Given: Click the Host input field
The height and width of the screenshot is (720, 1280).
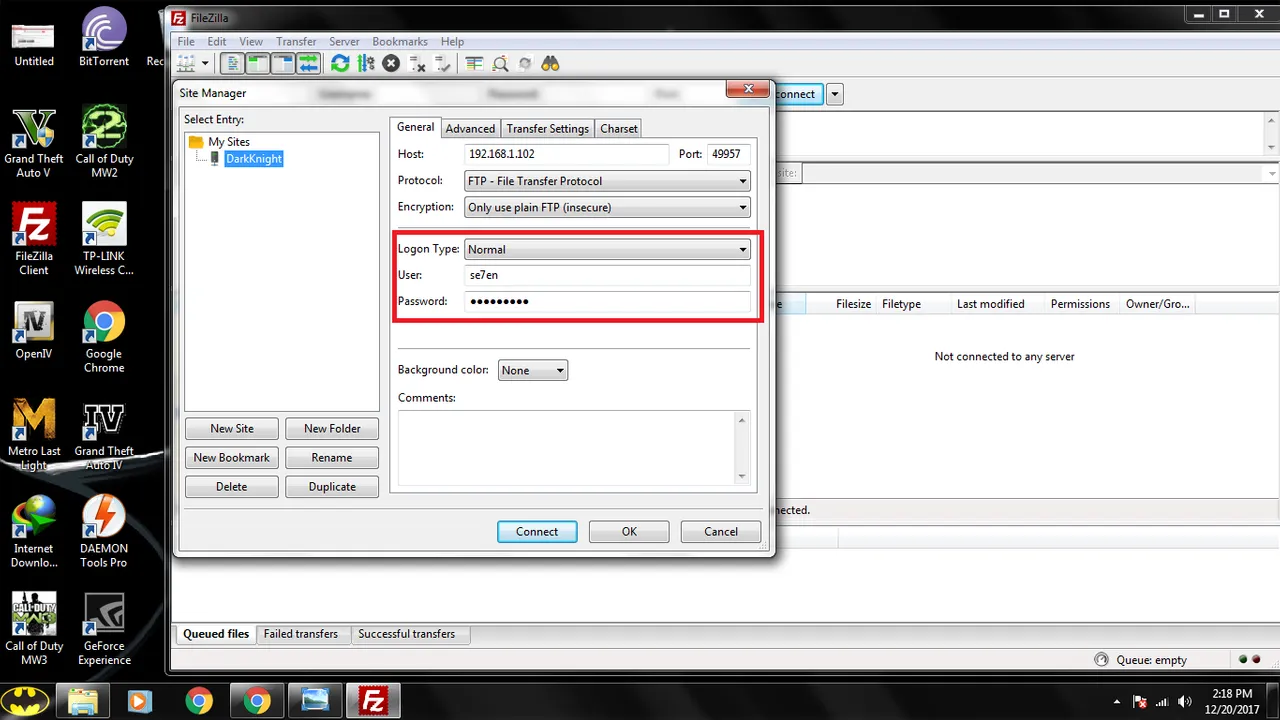Looking at the screenshot, I should coord(567,155).
